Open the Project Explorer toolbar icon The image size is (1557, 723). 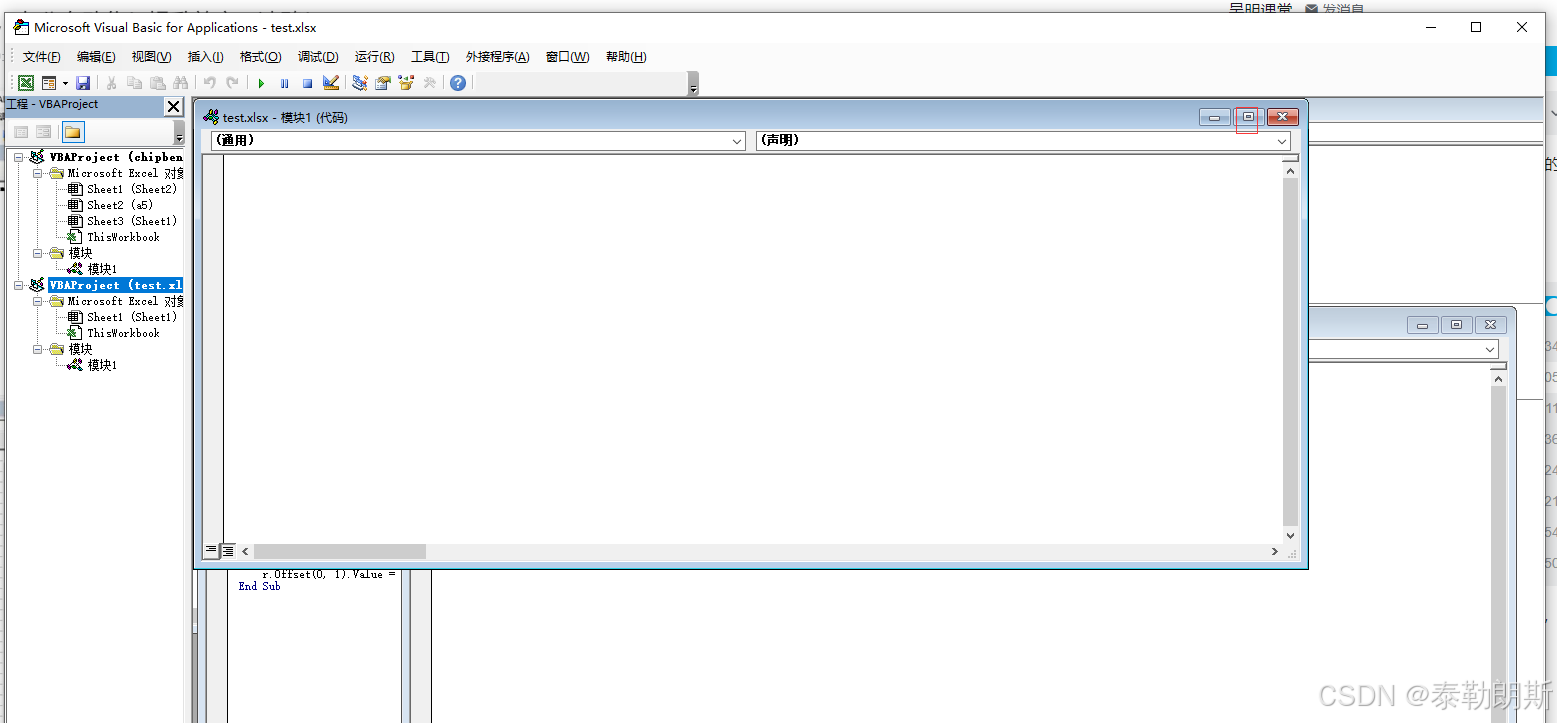360,83
